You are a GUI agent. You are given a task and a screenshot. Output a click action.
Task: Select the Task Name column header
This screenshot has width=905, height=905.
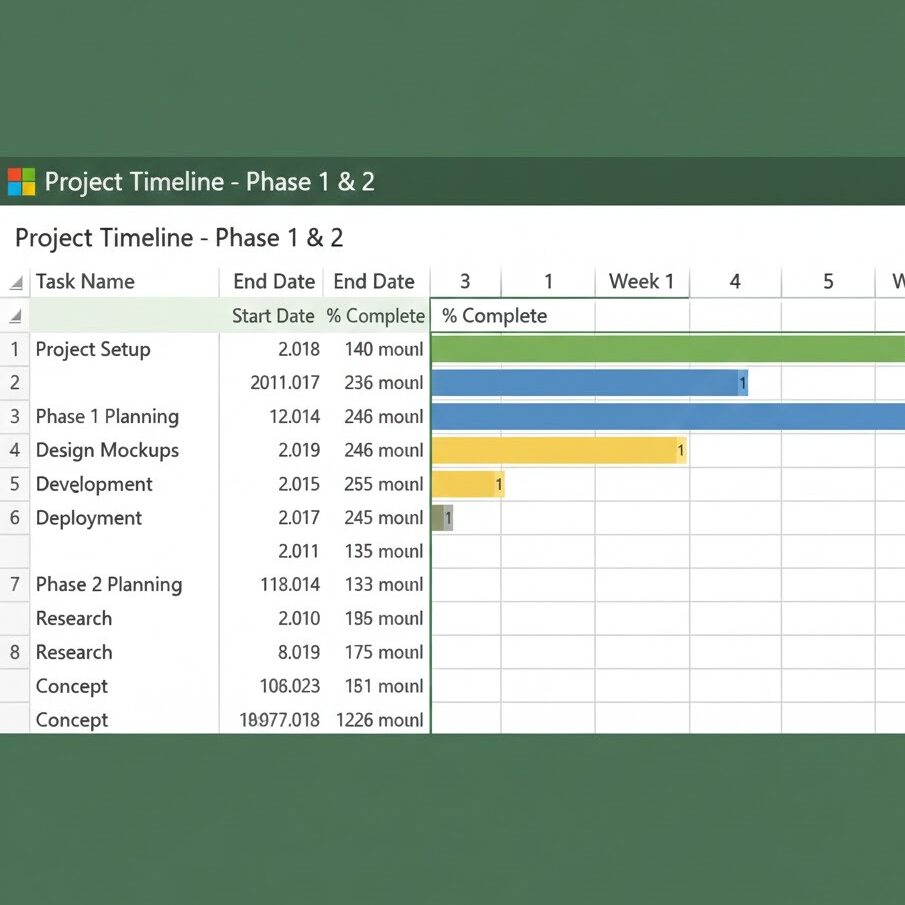pyautogui.click(x=85, y=282)
